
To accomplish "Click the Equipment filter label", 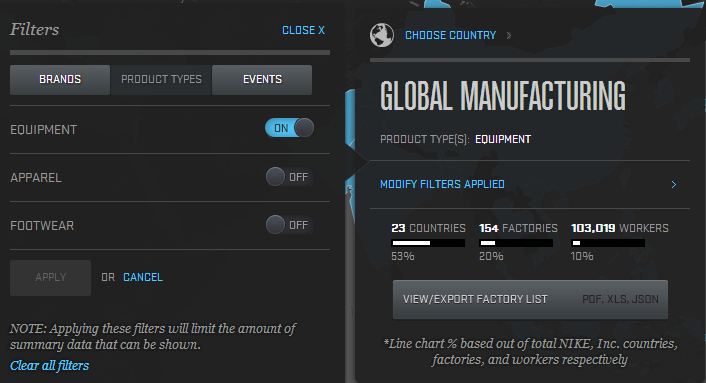I will 44,130.
